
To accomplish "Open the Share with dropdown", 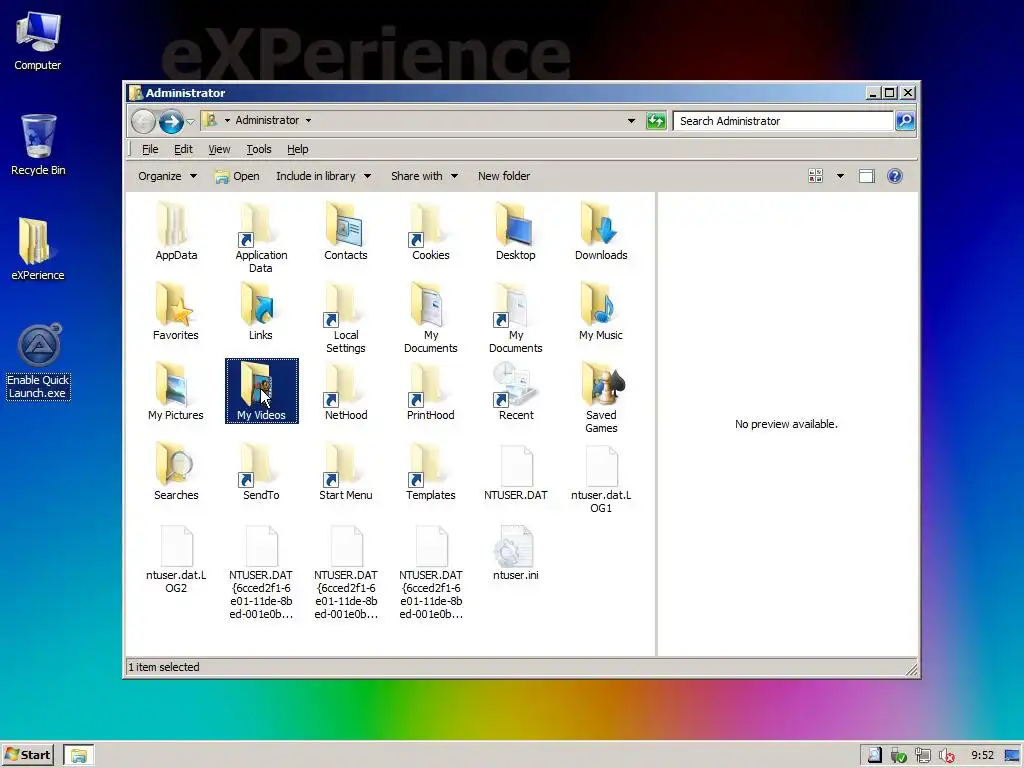I will [x=424, y=176].
